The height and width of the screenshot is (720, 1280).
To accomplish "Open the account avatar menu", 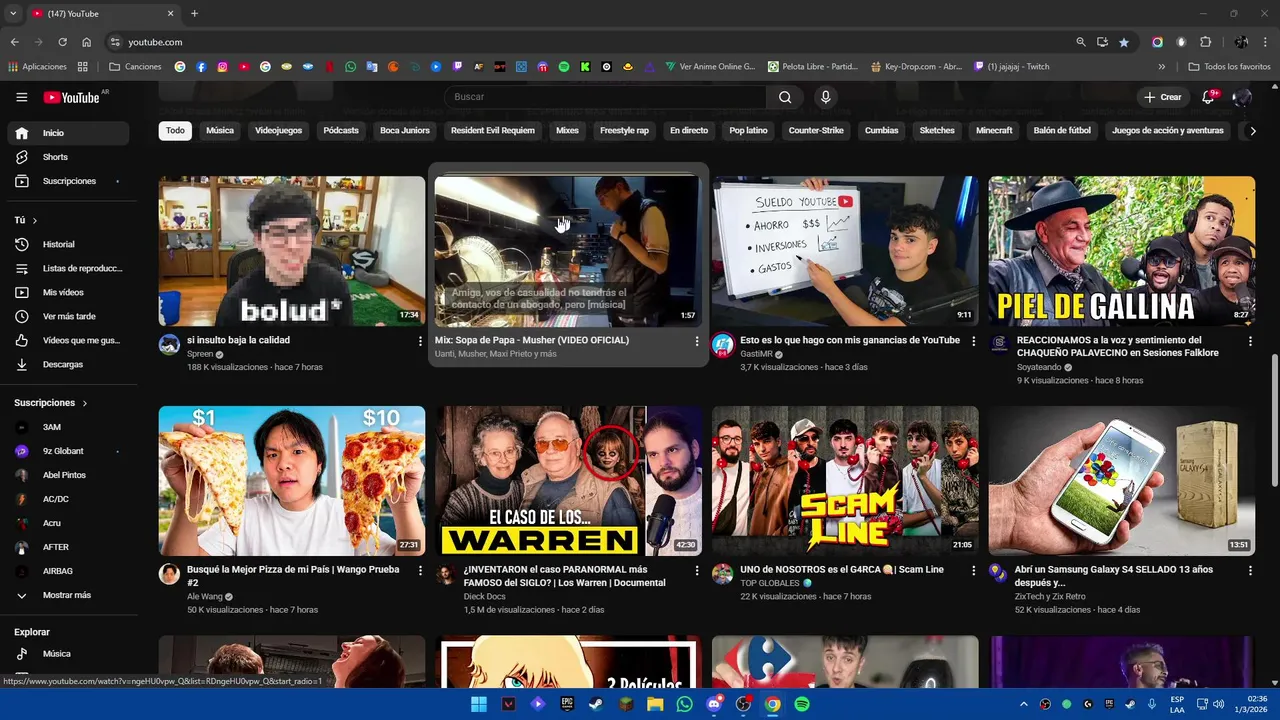I will pyautogui.click(x=1242, y=97).
